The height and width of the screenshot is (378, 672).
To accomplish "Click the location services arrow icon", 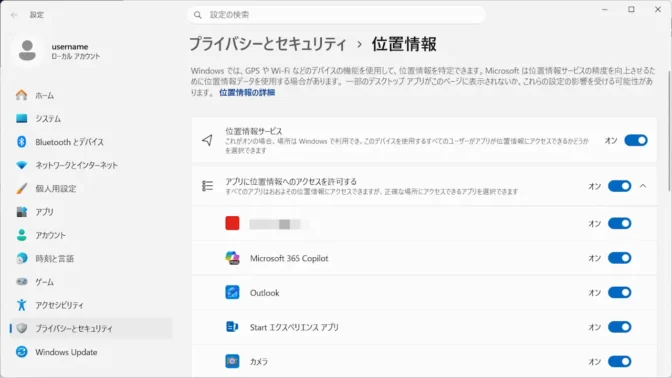I will coord(207,140).
